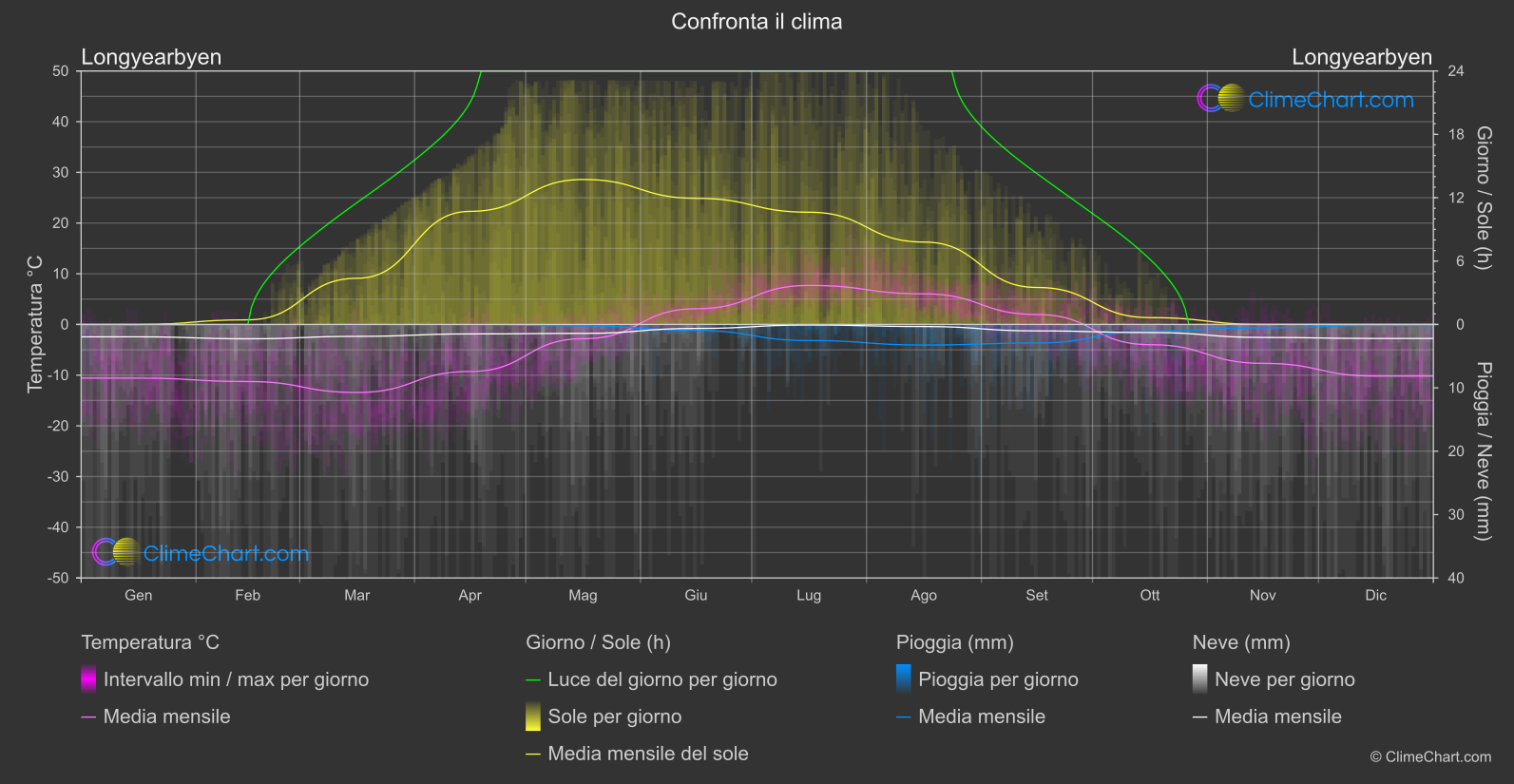Open the ClimeChart.com logo at top right
This screenshot has height=784, width=1514.
pos(1305,99)
